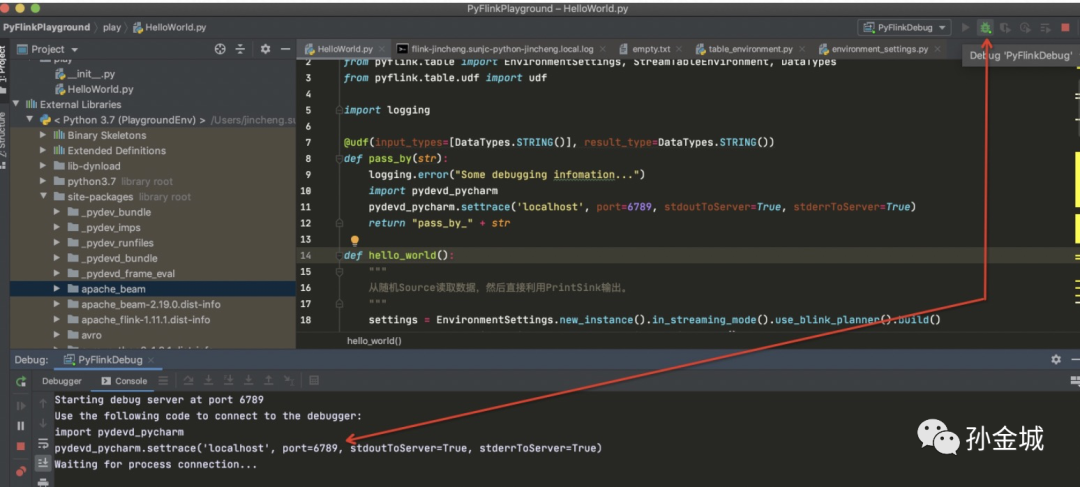The width and height of the screenshot is (1080, 487).
Task: Locate the opened file in Project tree
Action: tap(220, 49)
